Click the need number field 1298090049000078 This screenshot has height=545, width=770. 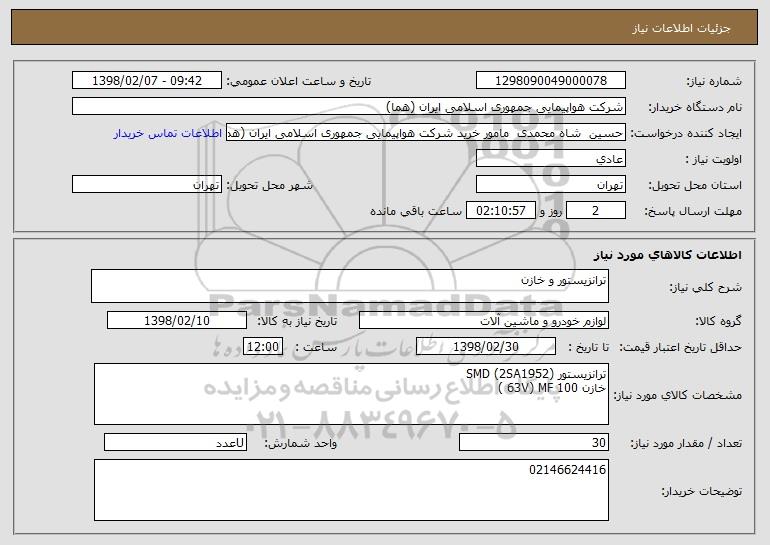coord(550,81)
